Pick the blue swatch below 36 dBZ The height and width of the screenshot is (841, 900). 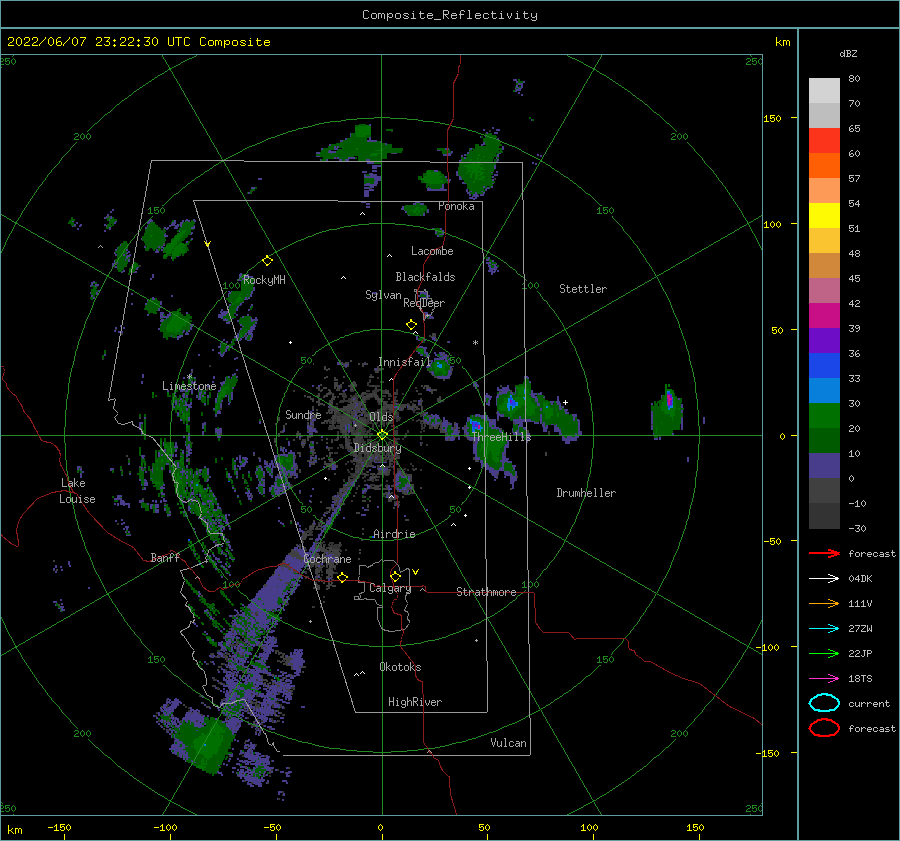(x=824, y=366)
